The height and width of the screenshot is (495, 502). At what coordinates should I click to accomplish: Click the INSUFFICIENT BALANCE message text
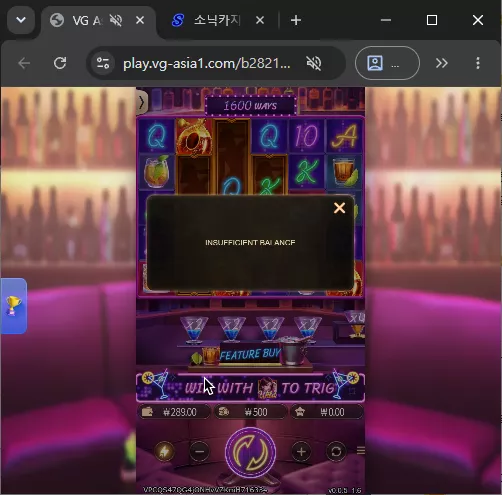click(250, 242)
